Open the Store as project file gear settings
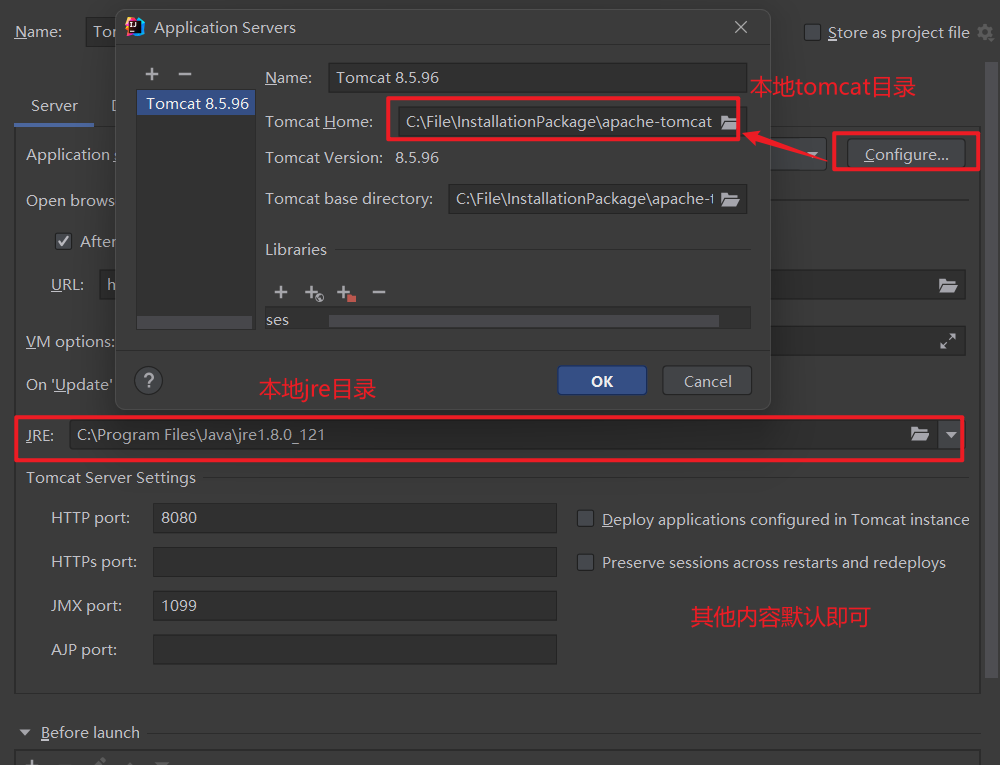The width and height of the screenshot is (1000, 765). point(986,33)
